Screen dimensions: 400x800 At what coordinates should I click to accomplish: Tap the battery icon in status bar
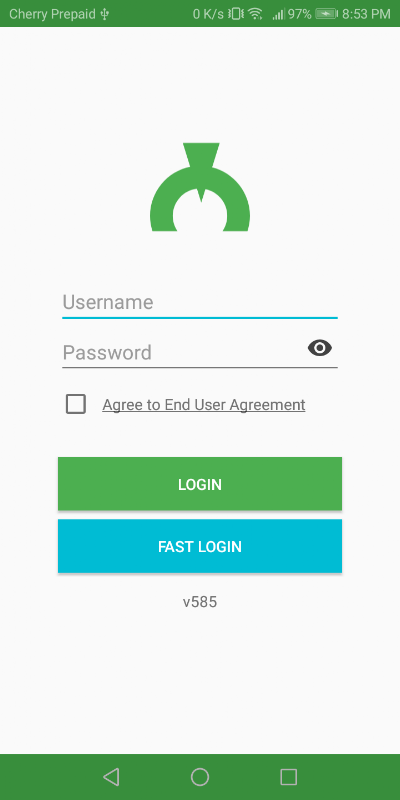pyautogui.click(x=327, y=14)
